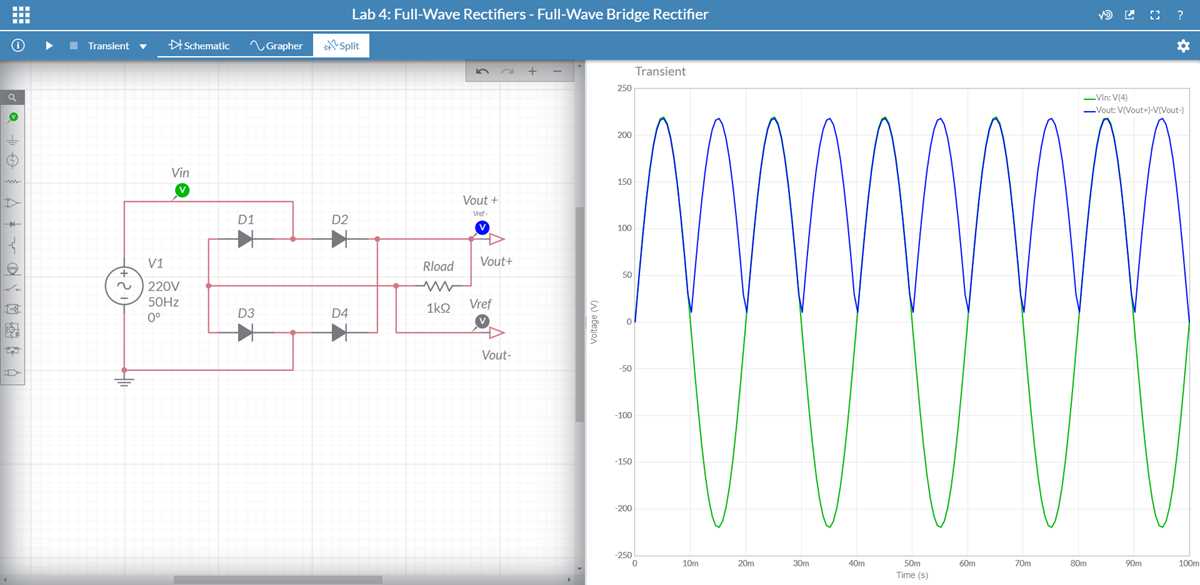Click the share/export circuit icon
Viewport: 1200px width, 585px height.
[1130, 15]
